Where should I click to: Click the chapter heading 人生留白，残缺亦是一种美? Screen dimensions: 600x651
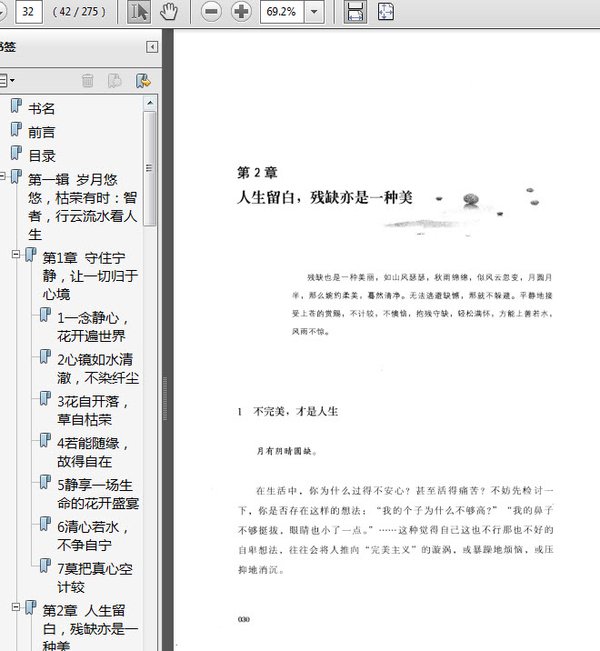click(x=324, y=197)
